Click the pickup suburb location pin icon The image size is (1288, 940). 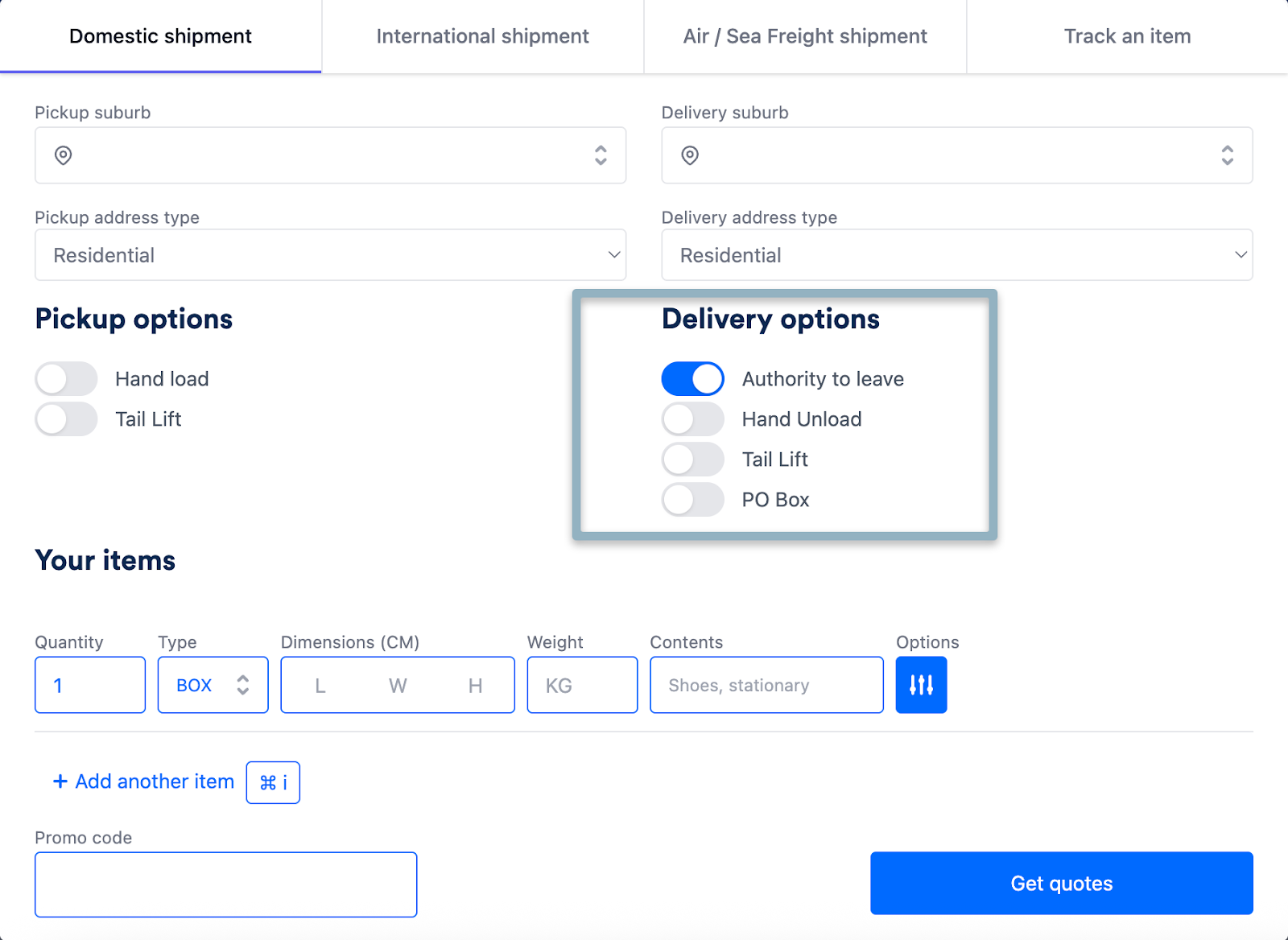(x=64, y=155)
